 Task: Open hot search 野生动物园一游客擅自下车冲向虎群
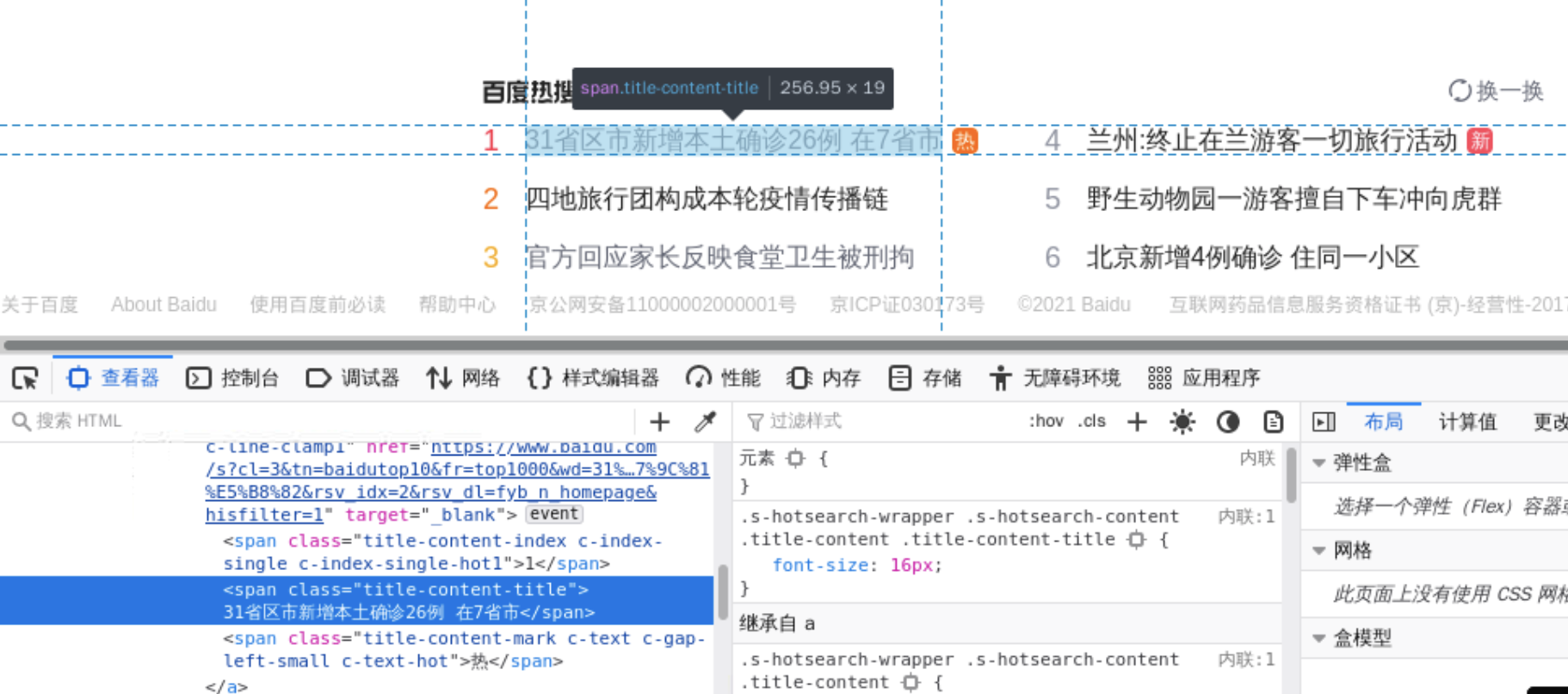coord(1293,199)
